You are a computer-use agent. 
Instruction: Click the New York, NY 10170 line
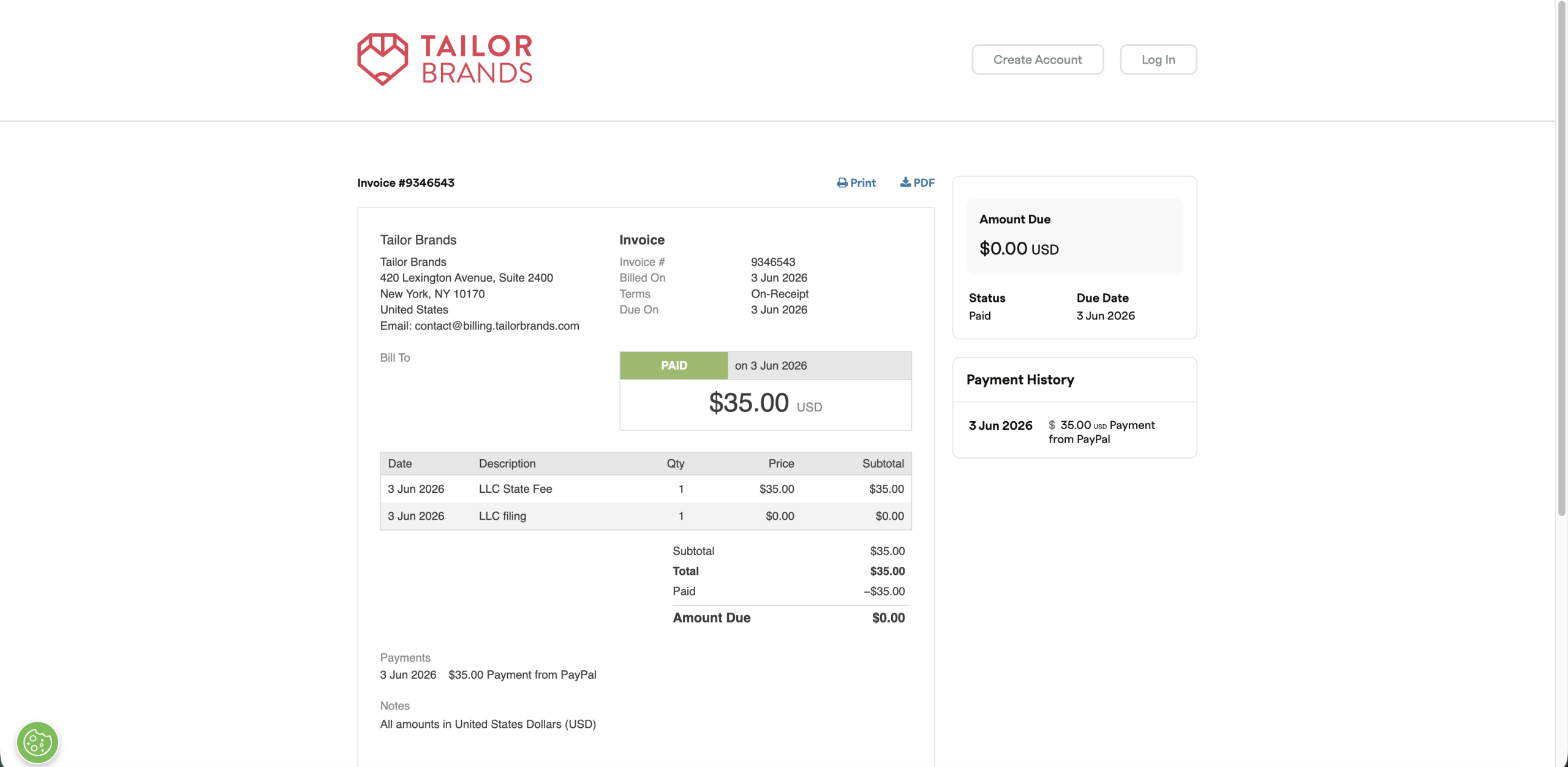[x=432, y=294]
